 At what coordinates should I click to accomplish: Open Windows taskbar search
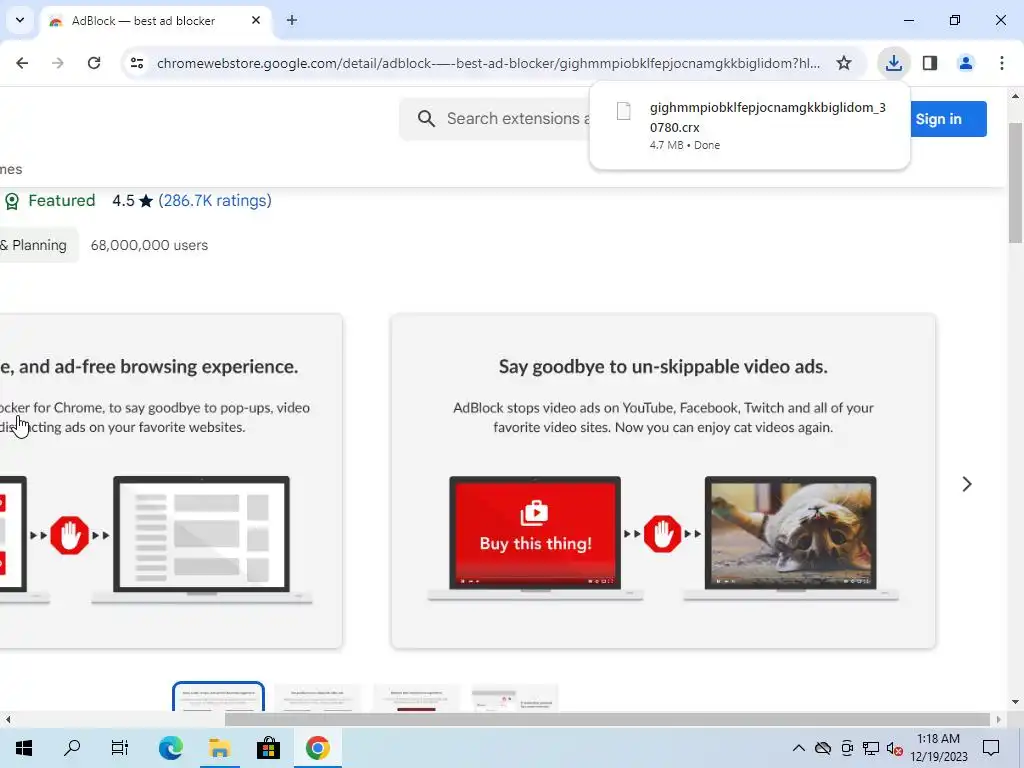tap(72, 748)
